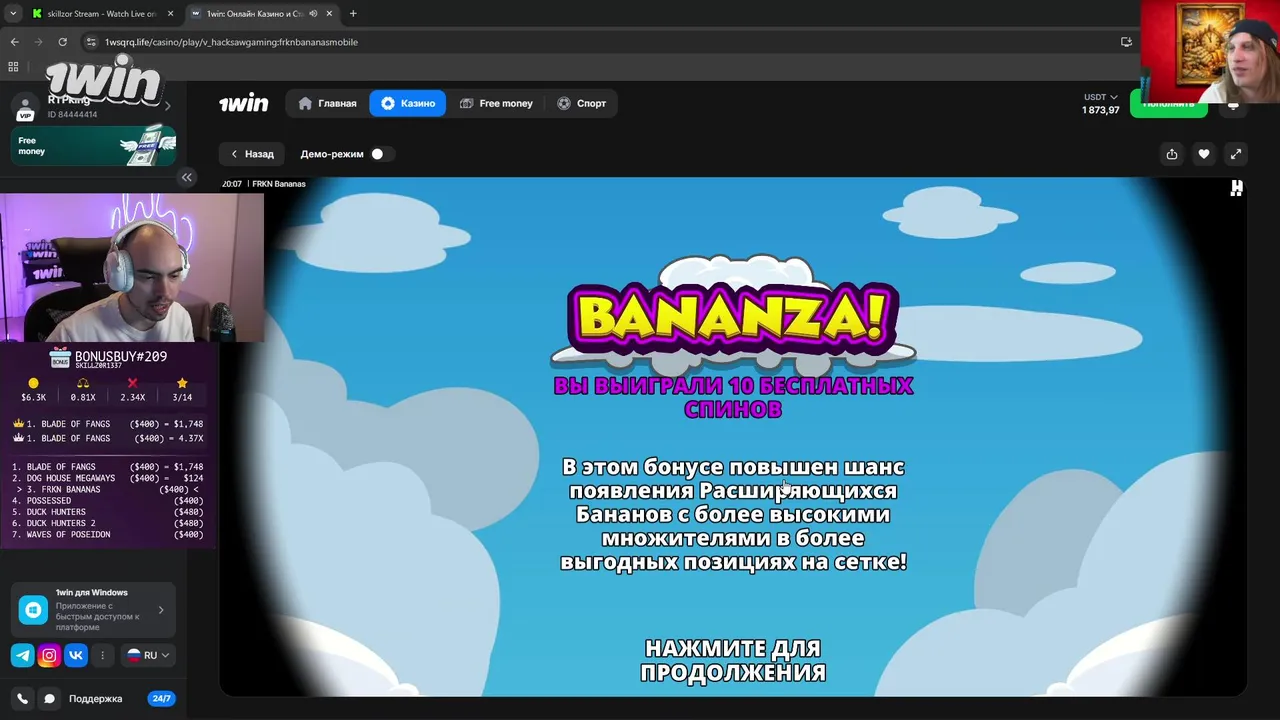Open the Free money menu item
Image resolution: width=1280 pixels, height=720 pixels.
(496, 103)
